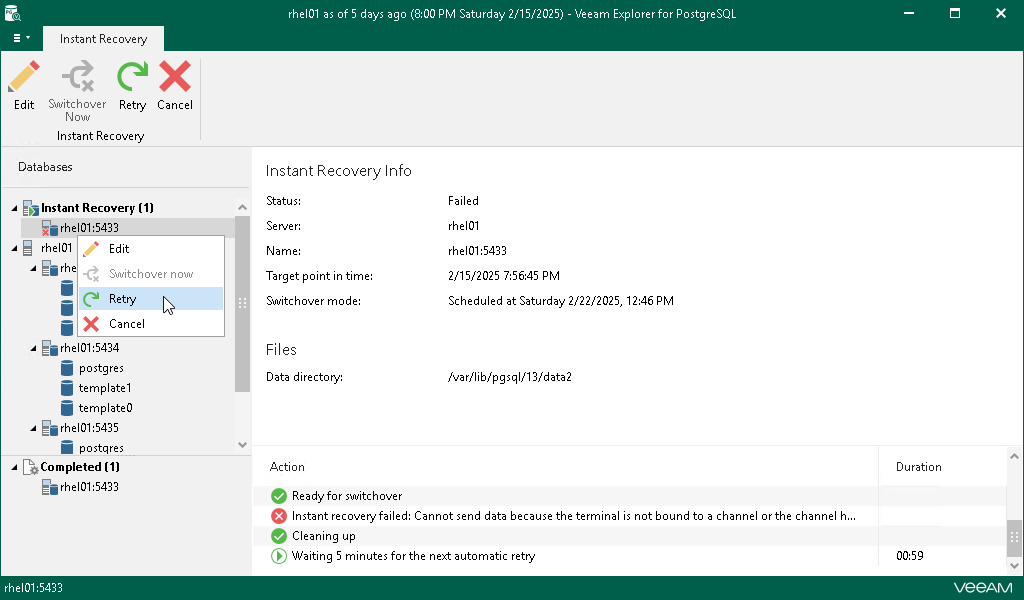Click the pencil icon in context menu
The width and height of the screenshot is (1024, 600).
pos(91,249)
